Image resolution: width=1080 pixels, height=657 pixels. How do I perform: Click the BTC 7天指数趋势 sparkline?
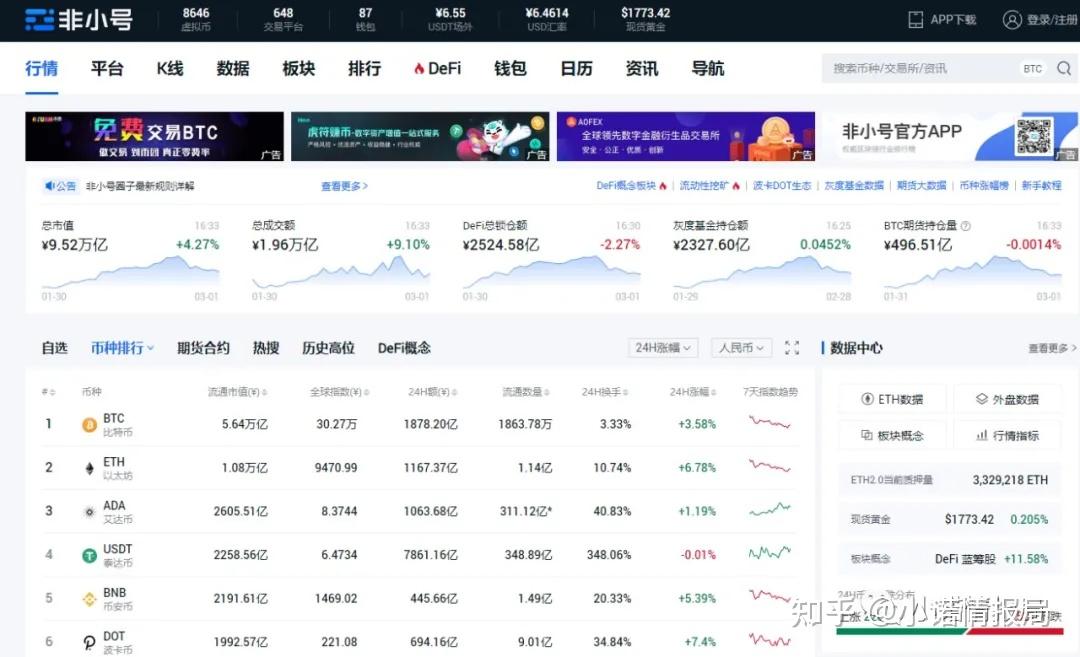tap(769, 422)
